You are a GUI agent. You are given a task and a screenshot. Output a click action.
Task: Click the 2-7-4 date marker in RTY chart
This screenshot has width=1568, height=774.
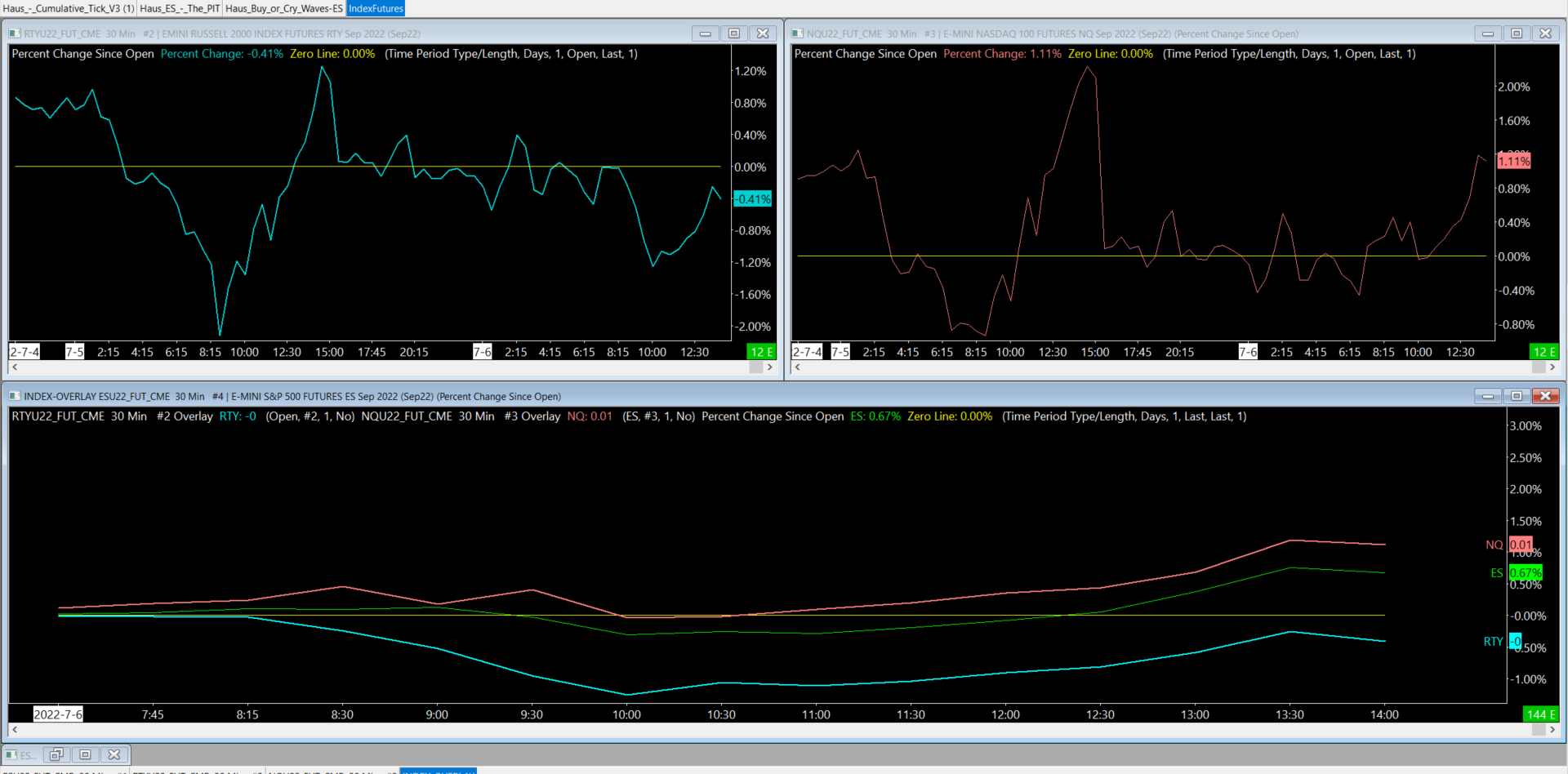(24, 352)
